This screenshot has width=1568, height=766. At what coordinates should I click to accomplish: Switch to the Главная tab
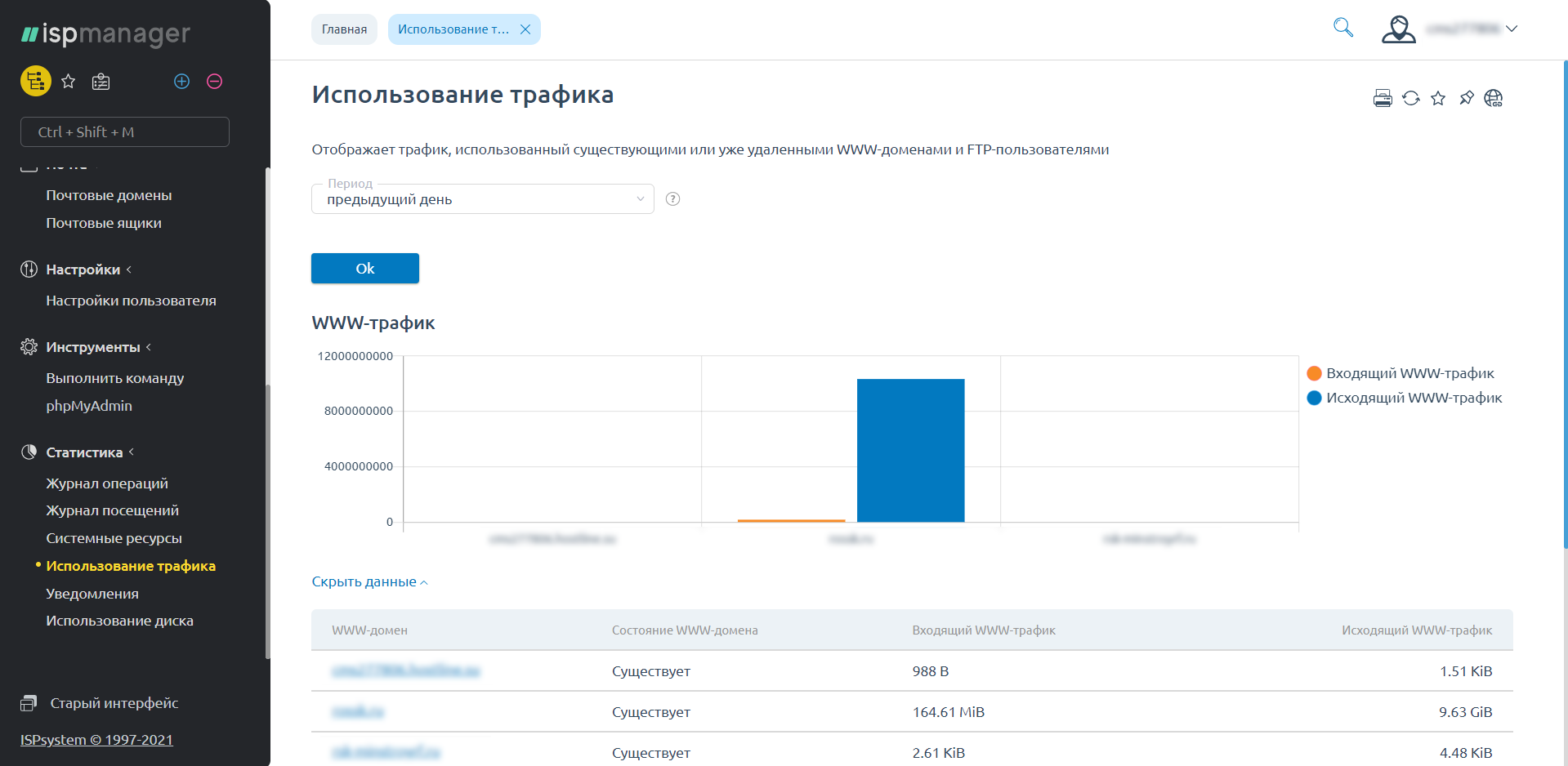coord(344,29)
